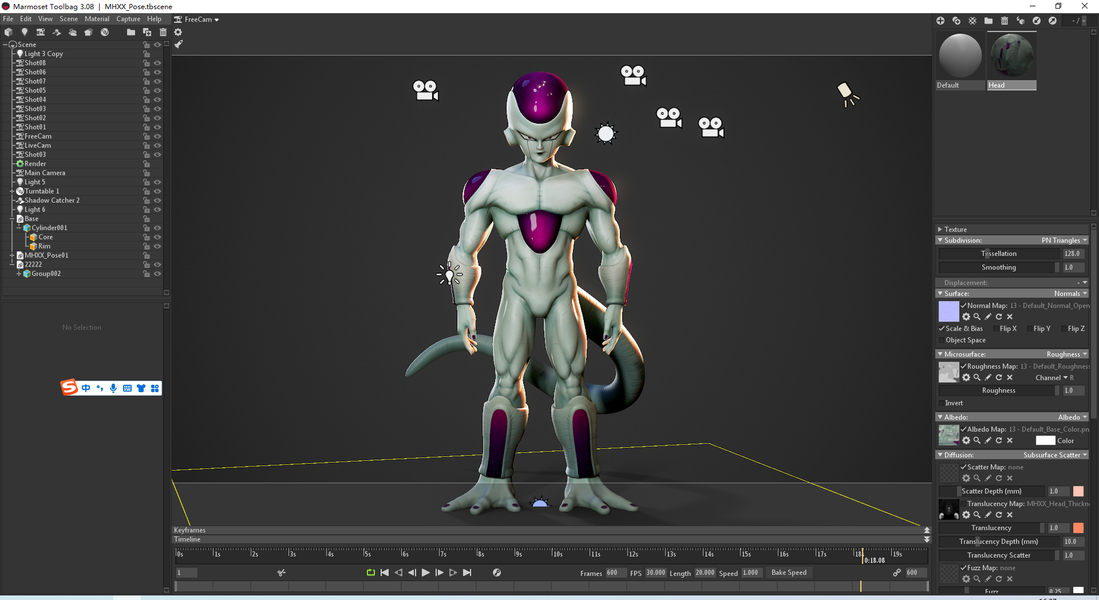The image size is (1099, 600).
Task: Create a new material folder
Action: pos(988,21)
